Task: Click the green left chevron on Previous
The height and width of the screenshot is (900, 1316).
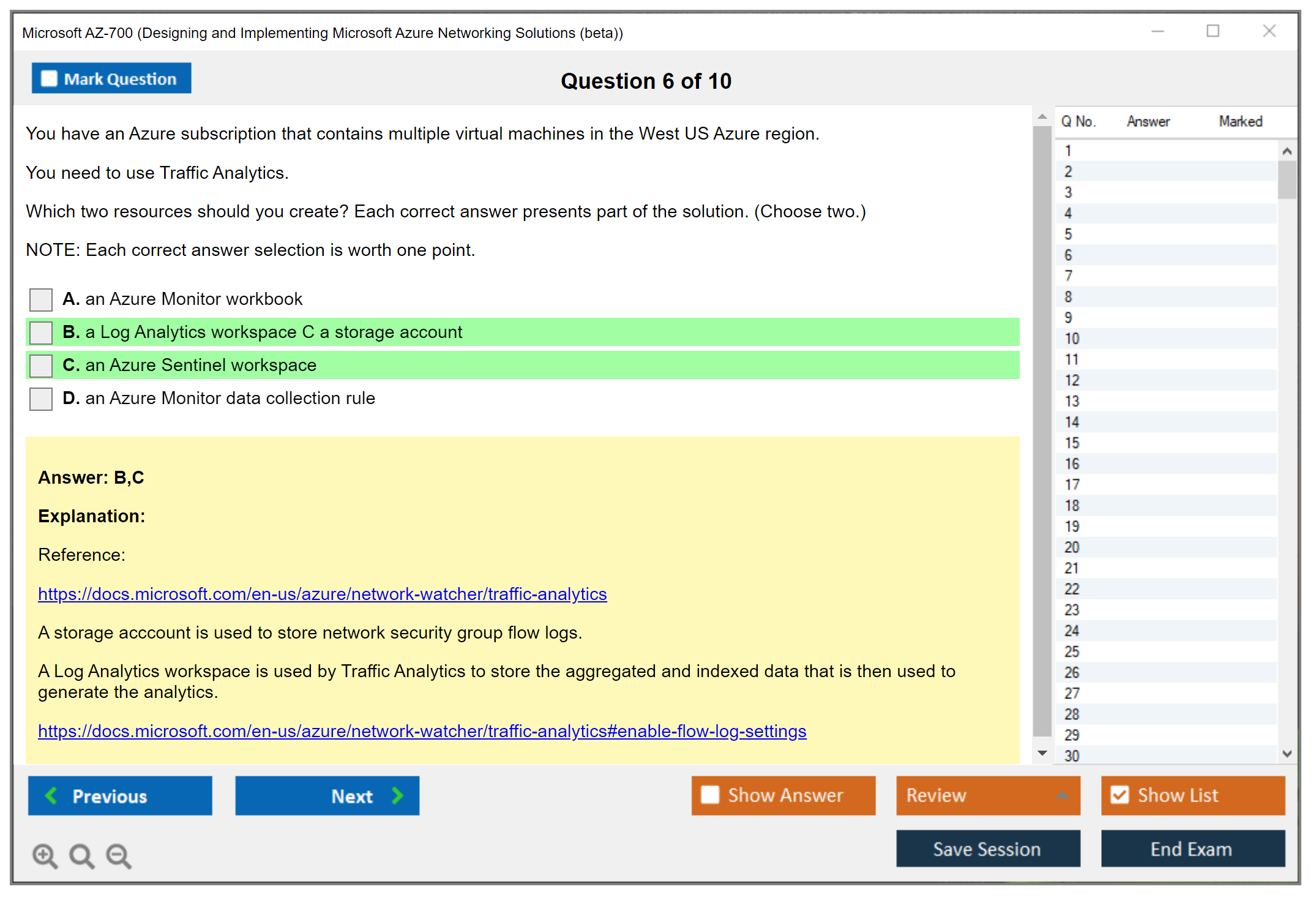Action: click(x=51, y=795)
